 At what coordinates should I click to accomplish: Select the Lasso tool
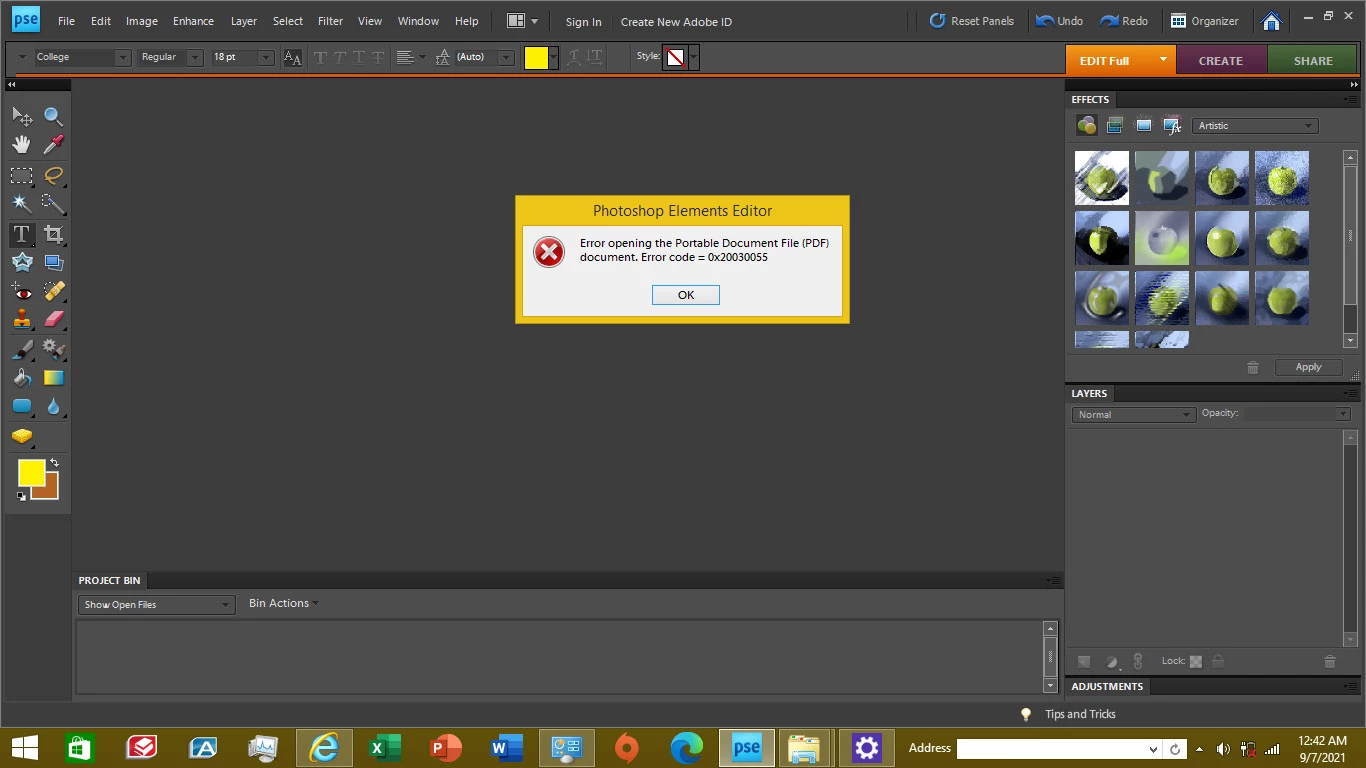coord(54,176)
